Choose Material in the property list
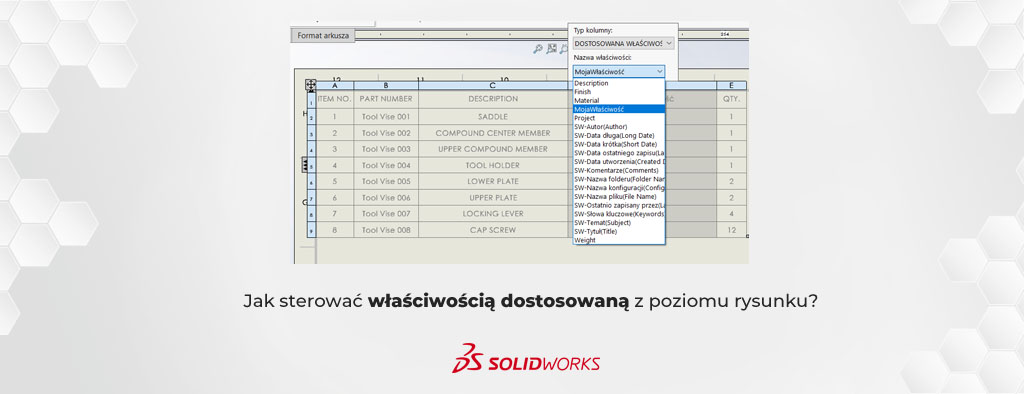 pos(619,101)
